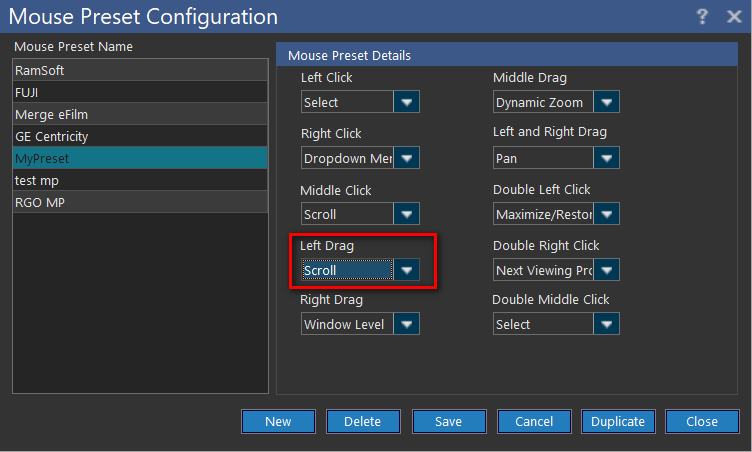Image resolution: width=752 pixels, height=452 pixels.
Task: Delete the selected mouse preset
Action: pyautogui.click(x=363, y=421)
